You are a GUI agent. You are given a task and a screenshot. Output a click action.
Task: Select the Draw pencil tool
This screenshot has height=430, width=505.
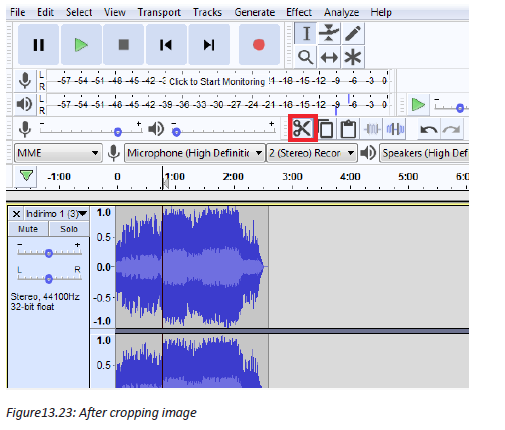pos(353,33)
